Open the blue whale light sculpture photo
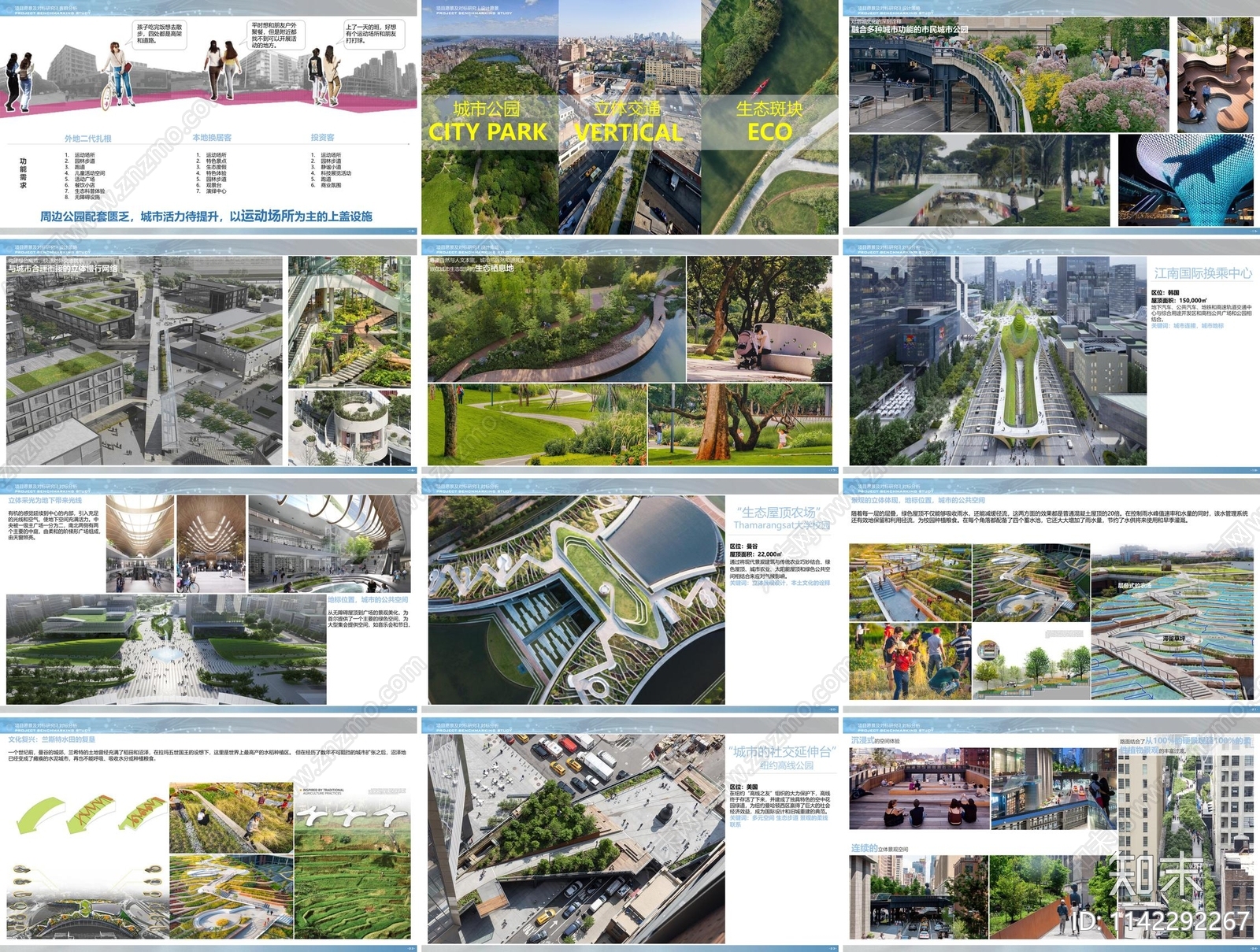Viewport: 1260px width, 952px height. (1186, 180)
